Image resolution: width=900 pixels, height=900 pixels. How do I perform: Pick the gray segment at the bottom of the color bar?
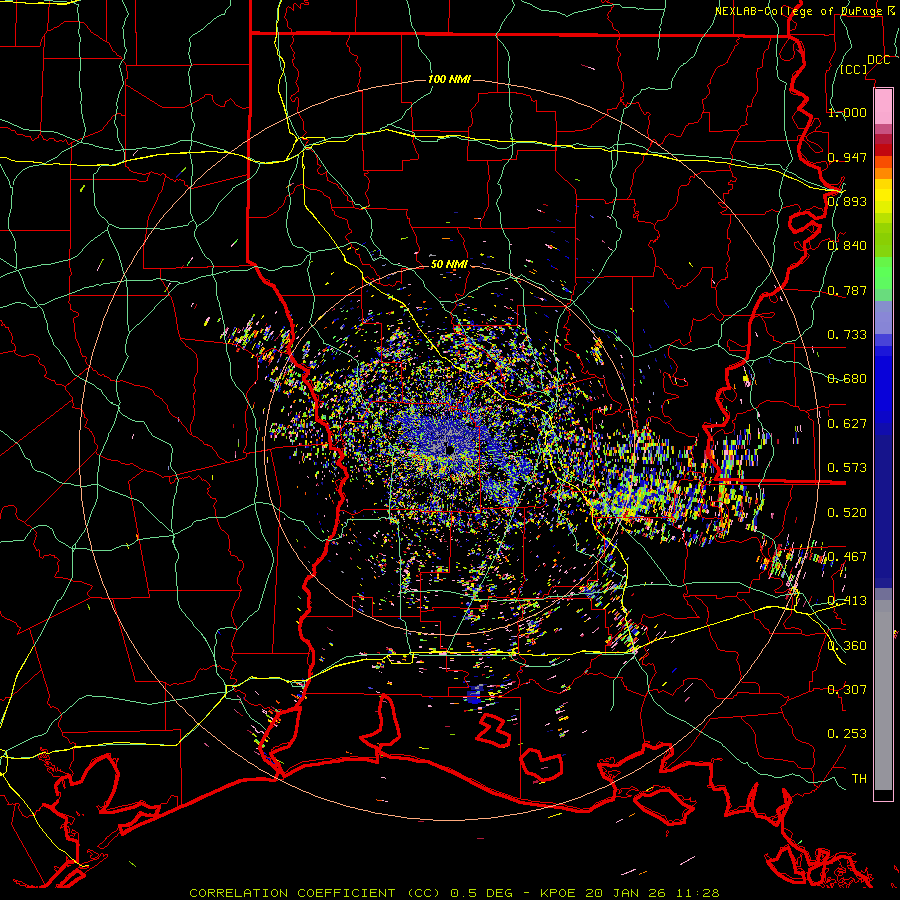[883, 695]
